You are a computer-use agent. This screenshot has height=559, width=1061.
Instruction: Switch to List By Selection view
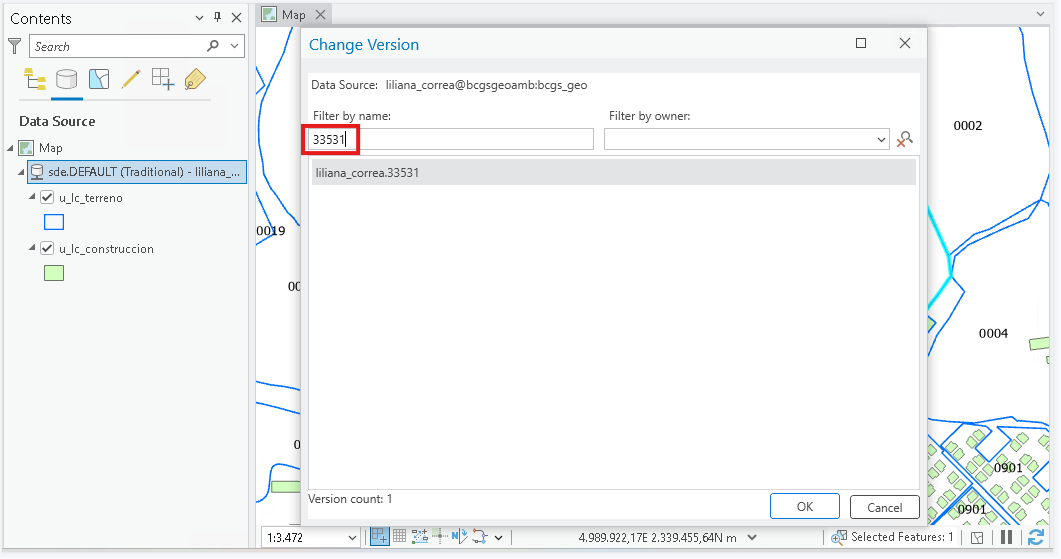pos(99,79)
